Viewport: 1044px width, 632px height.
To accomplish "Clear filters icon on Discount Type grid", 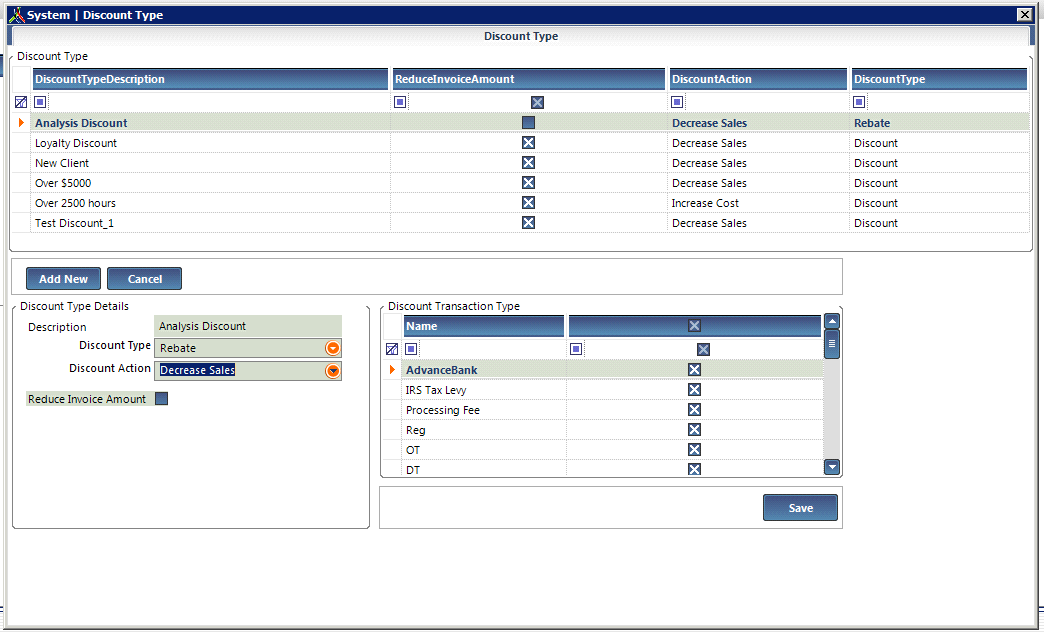I will pyautogui.click(x=21, y=102).
